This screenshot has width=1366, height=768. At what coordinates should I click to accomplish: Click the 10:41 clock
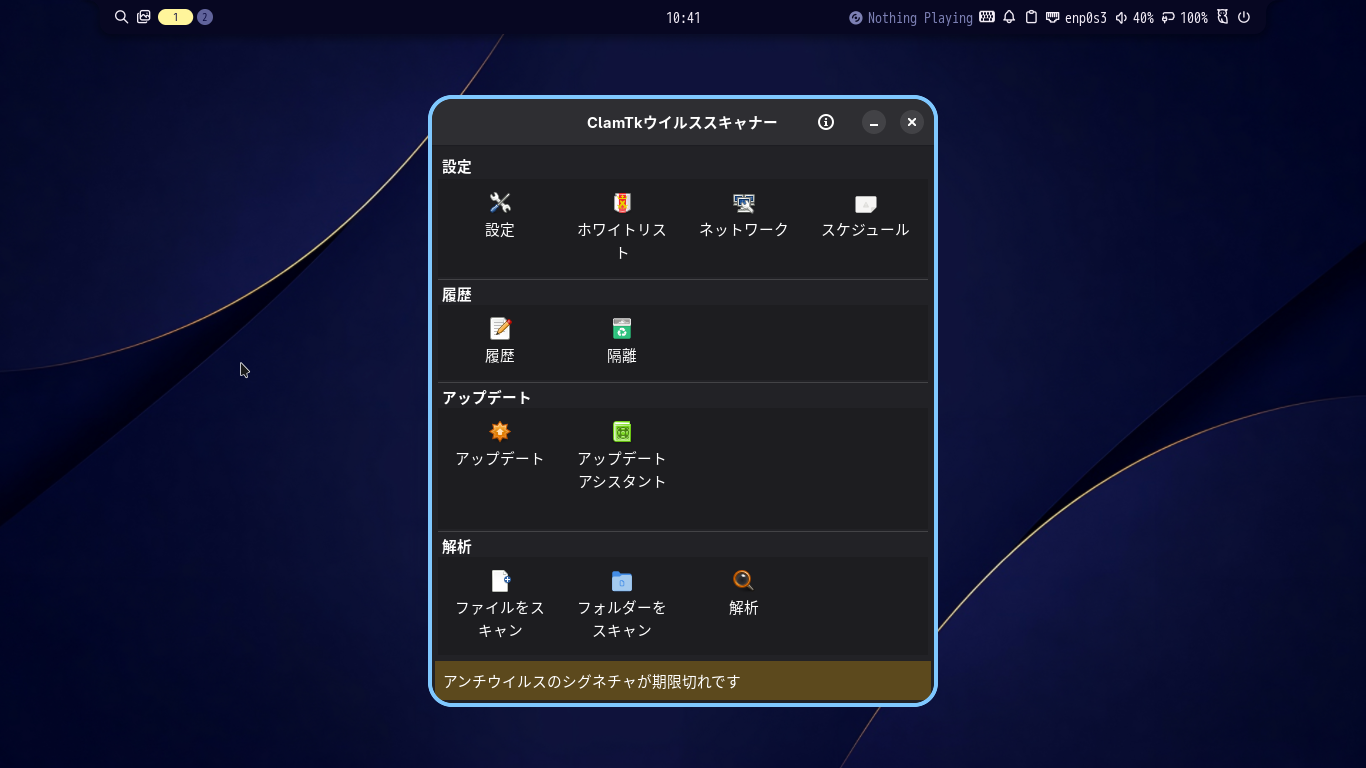pos(683,18)
